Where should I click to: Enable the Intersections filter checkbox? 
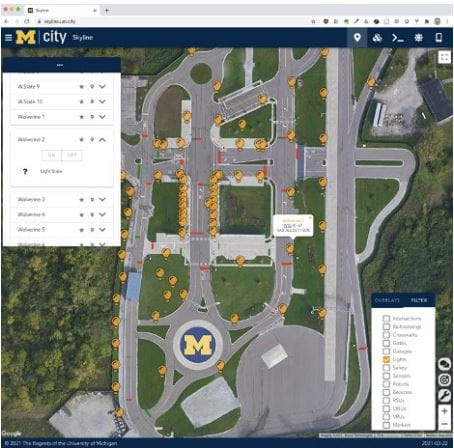click(x=386, y=318)
